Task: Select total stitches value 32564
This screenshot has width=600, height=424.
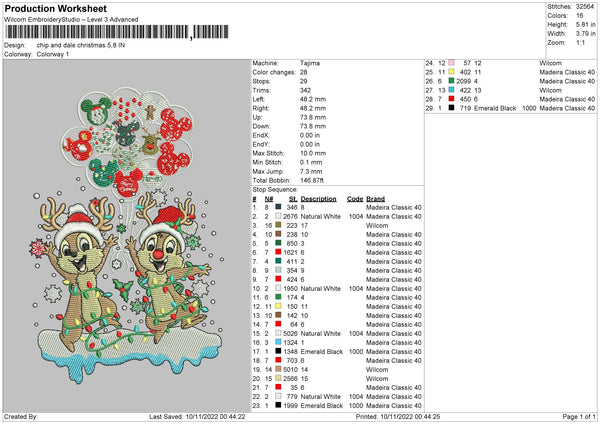Action: 585,7
